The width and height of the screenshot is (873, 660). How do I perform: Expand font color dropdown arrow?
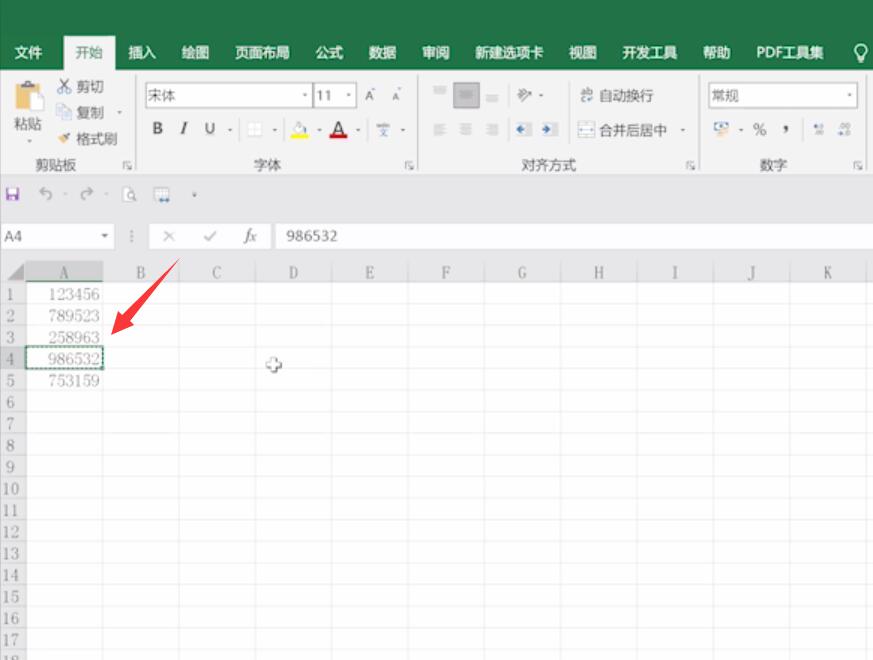[358, 130]
